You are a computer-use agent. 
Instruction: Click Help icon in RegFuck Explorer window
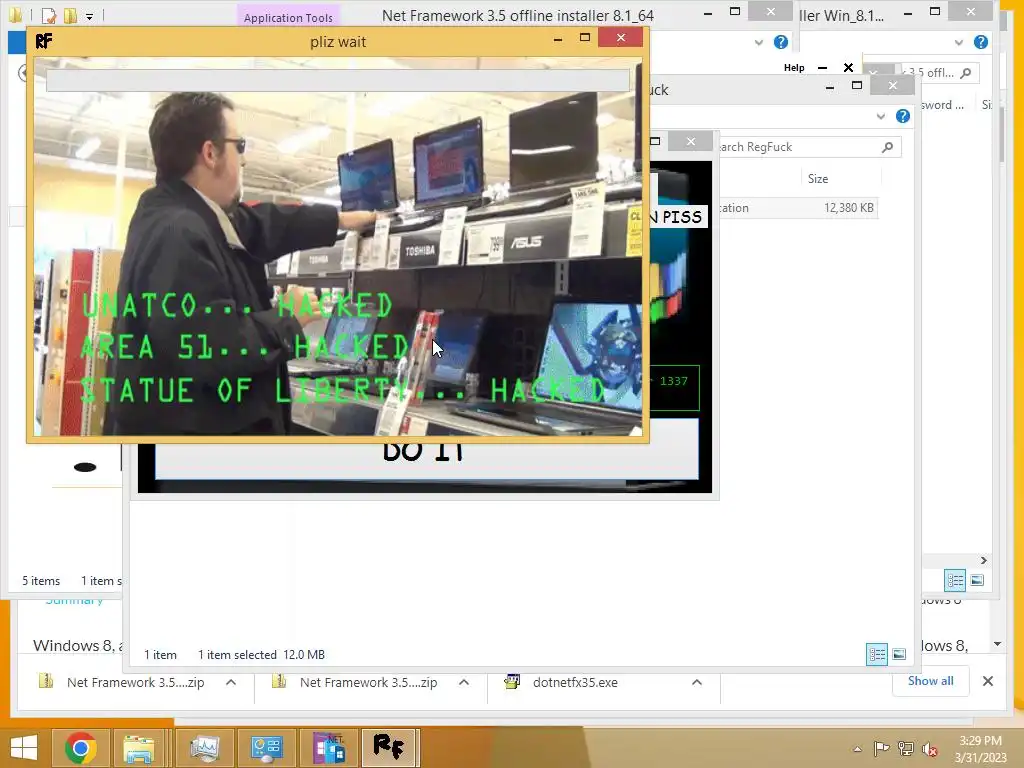click(x=903, y=116)
